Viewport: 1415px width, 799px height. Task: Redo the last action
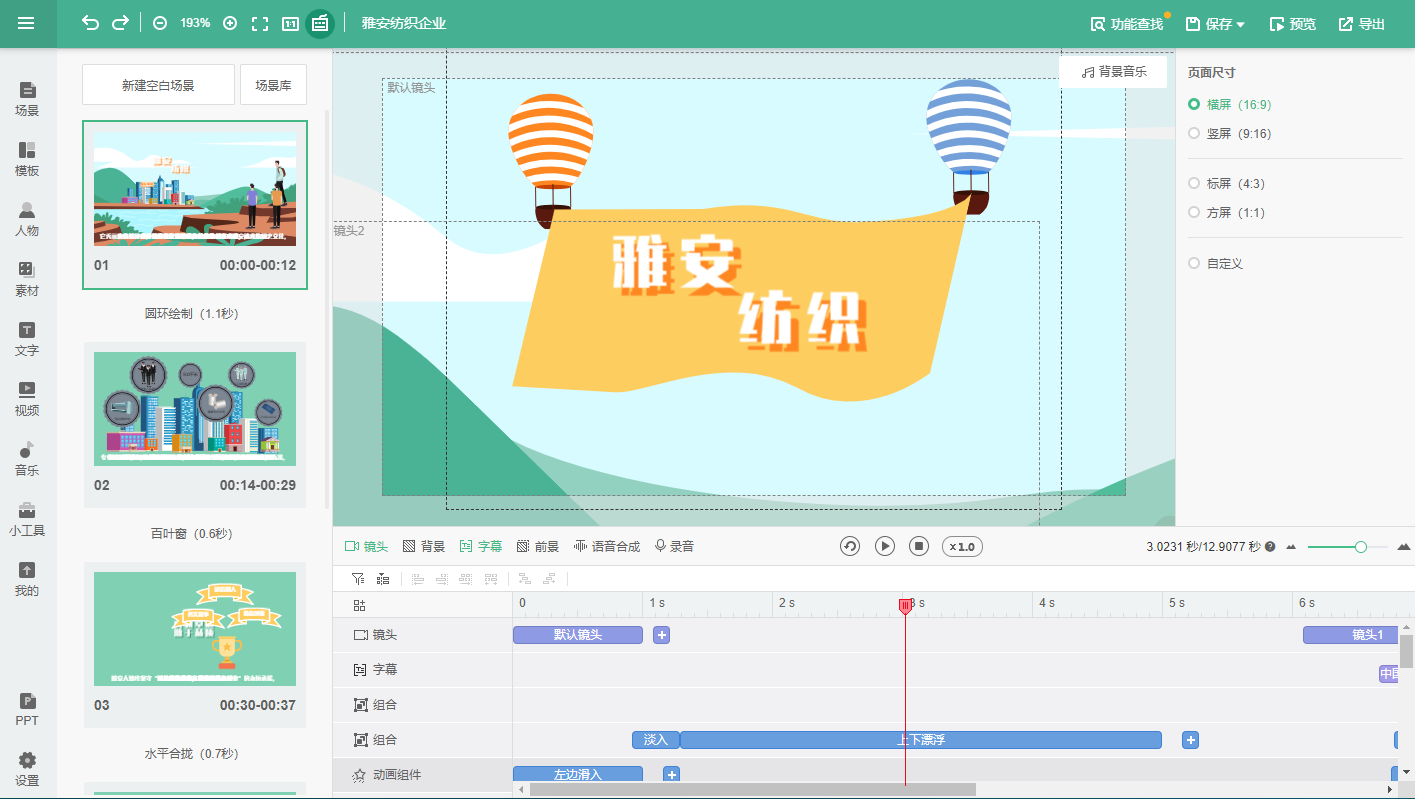coord(120,23)
